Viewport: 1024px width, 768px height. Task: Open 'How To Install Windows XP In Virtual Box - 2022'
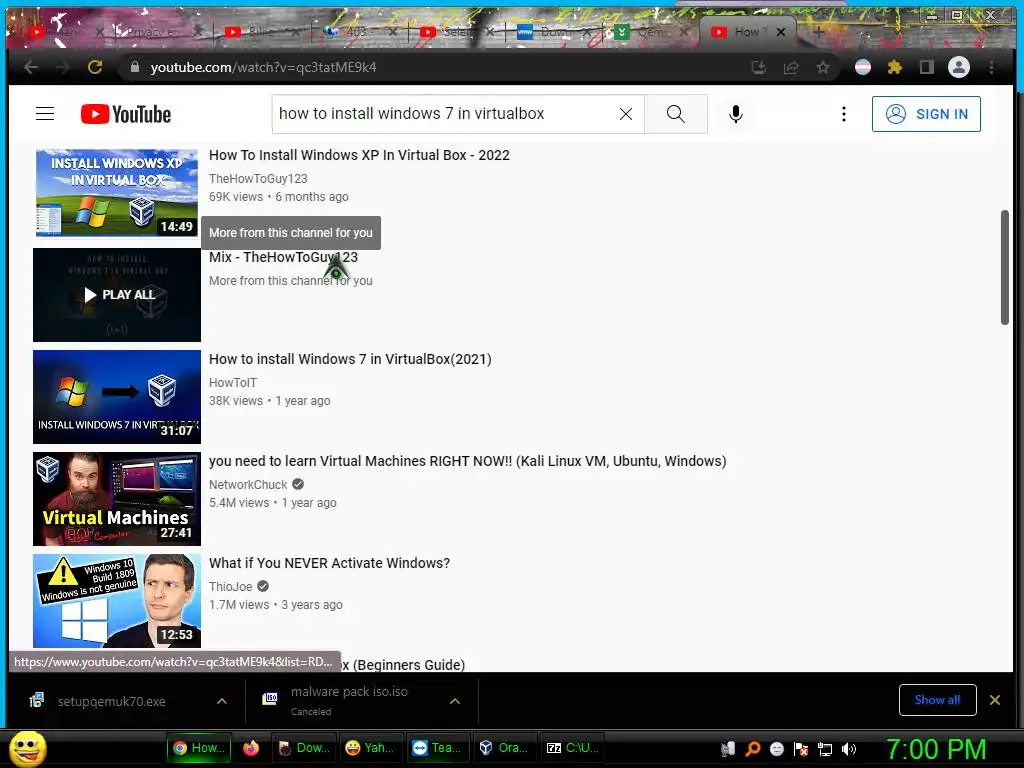coord(359,155)
